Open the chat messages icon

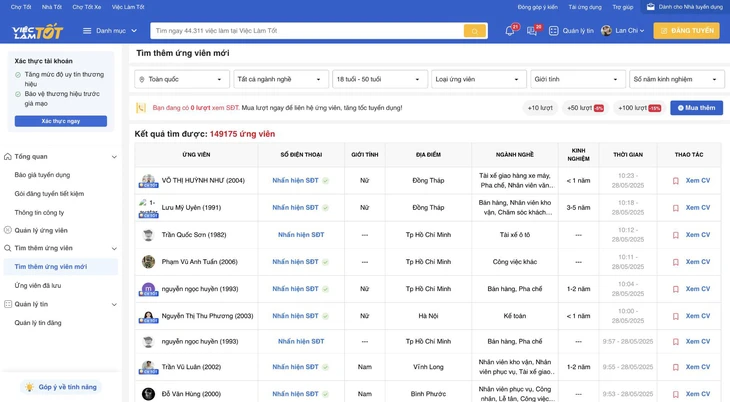pyautogui.click(x=532, y=31)
